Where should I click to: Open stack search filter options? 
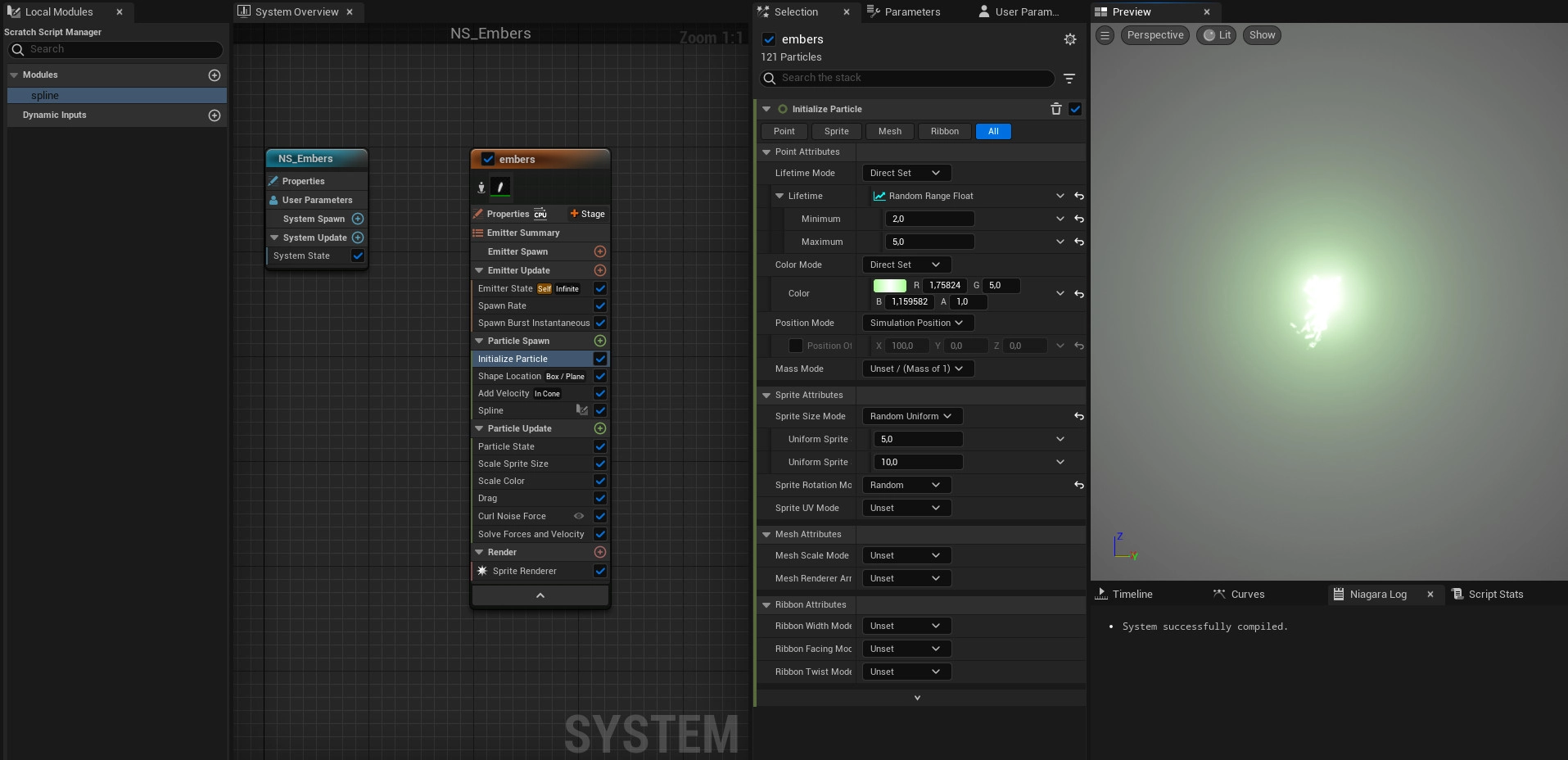(x=1069, y=79)
